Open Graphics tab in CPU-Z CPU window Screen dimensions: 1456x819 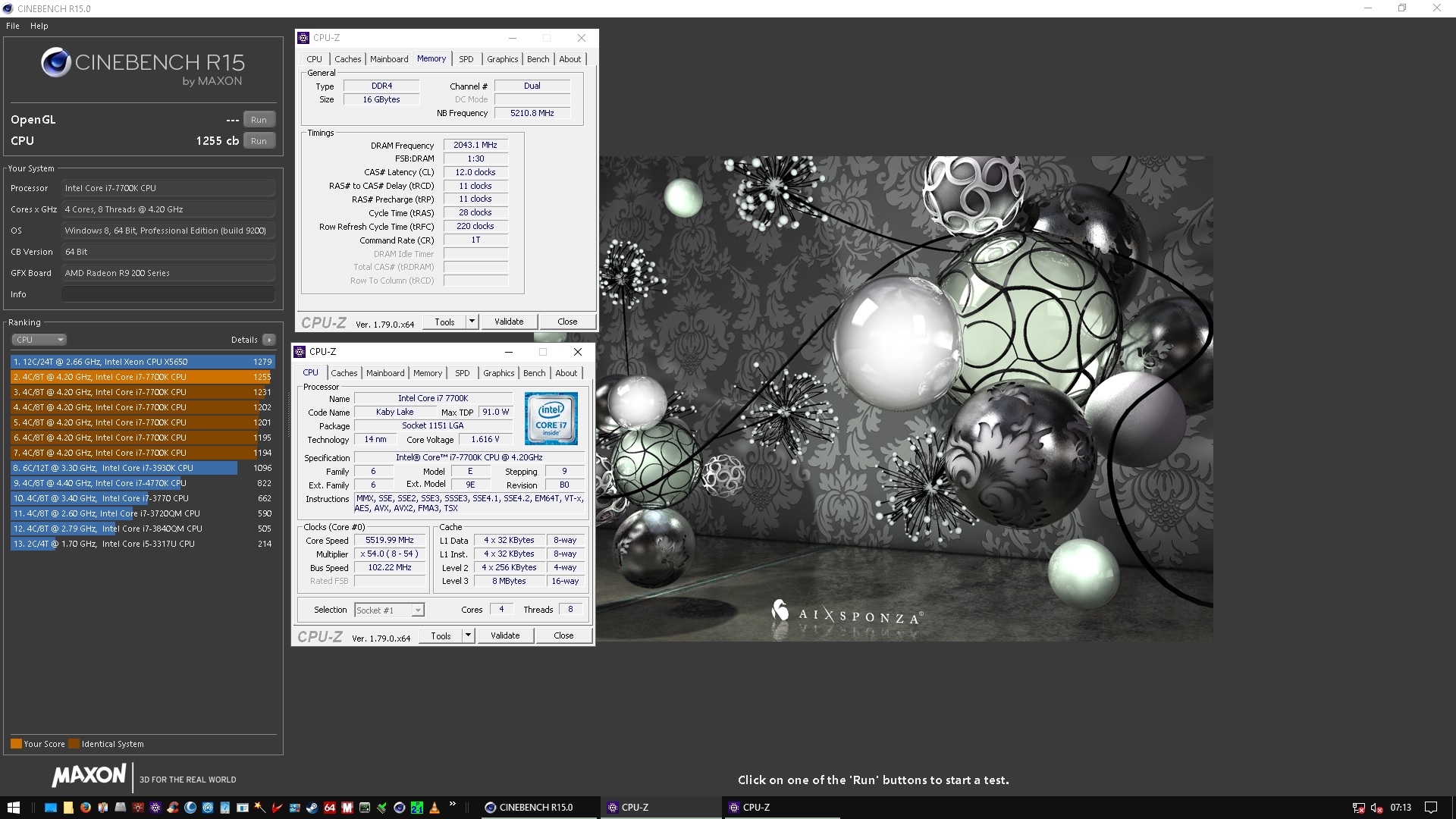(498, 373)
